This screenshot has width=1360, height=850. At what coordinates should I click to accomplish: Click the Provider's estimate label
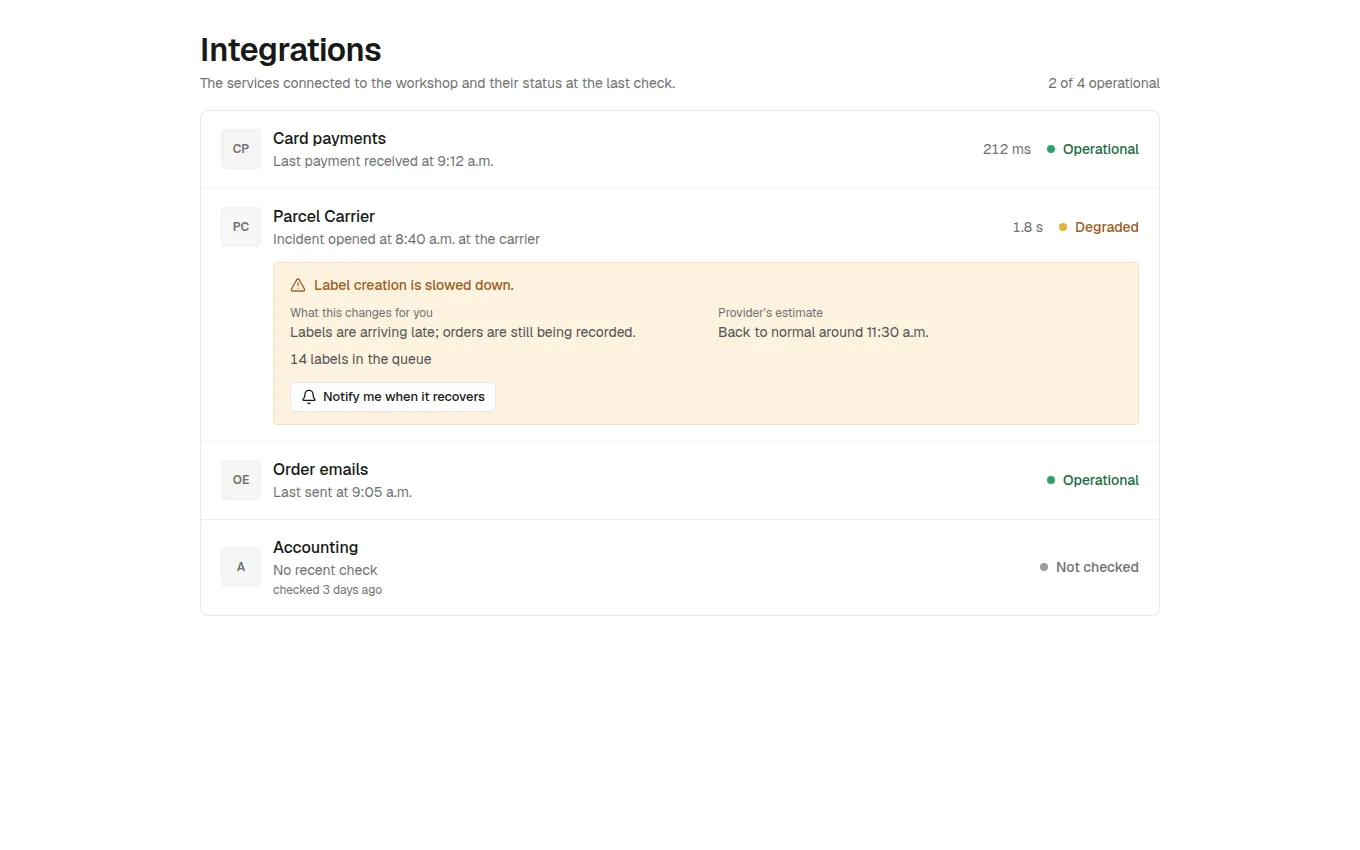tap(770, 313)
